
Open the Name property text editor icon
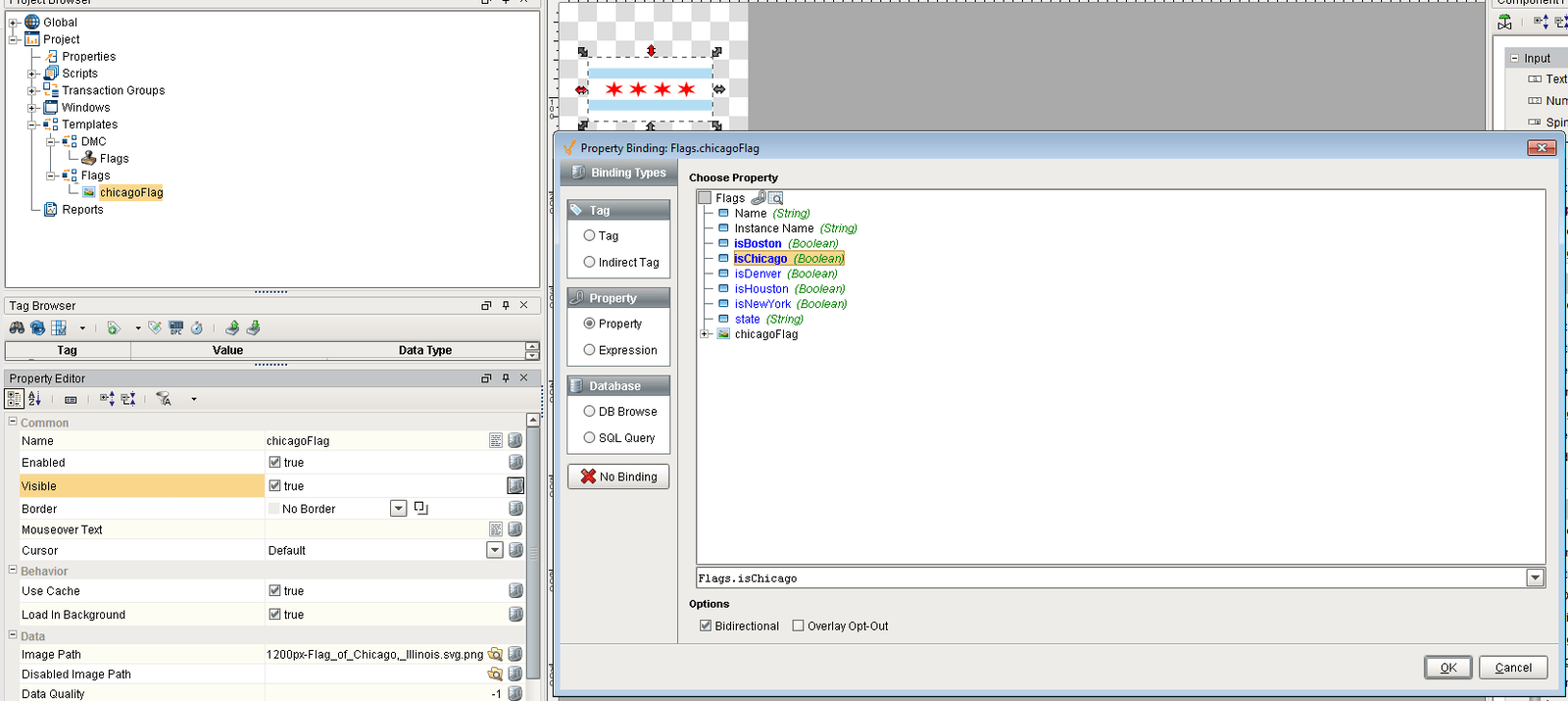pos(496,440)
